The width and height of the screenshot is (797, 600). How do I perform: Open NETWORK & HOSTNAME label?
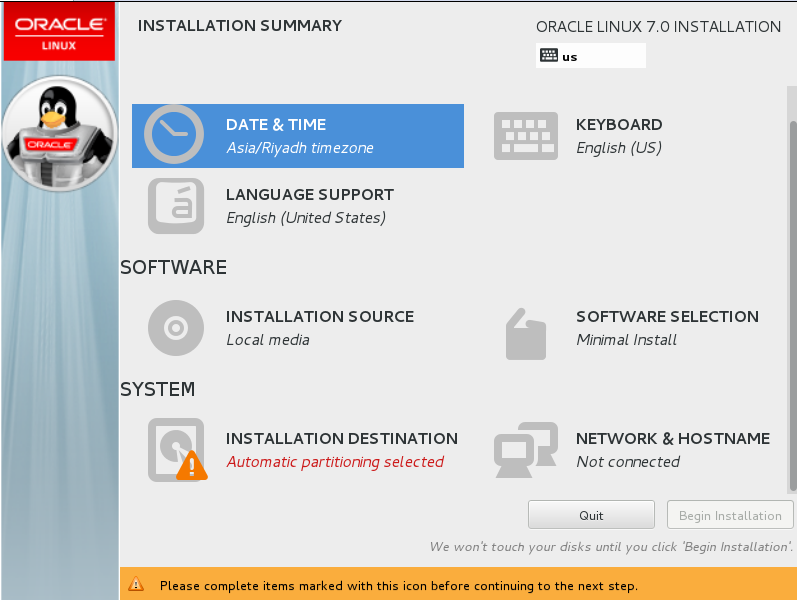click(x=673, y=439)
